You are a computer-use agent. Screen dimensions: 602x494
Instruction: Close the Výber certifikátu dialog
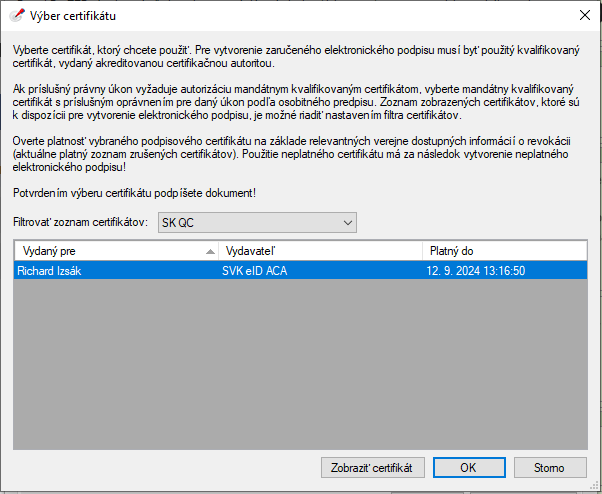coord(585,15)
